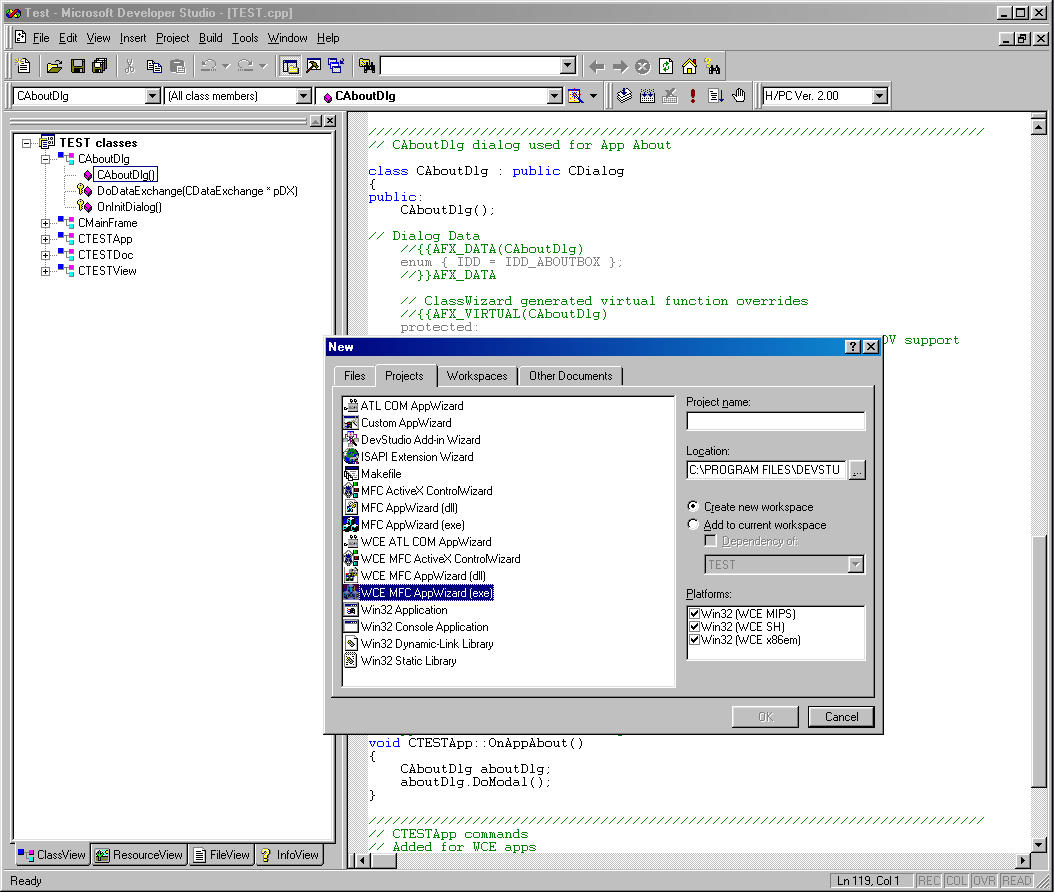Viewport: 1054px width, 892px height.
Task: Select Add to current workspace radio button
Action: 693,524
